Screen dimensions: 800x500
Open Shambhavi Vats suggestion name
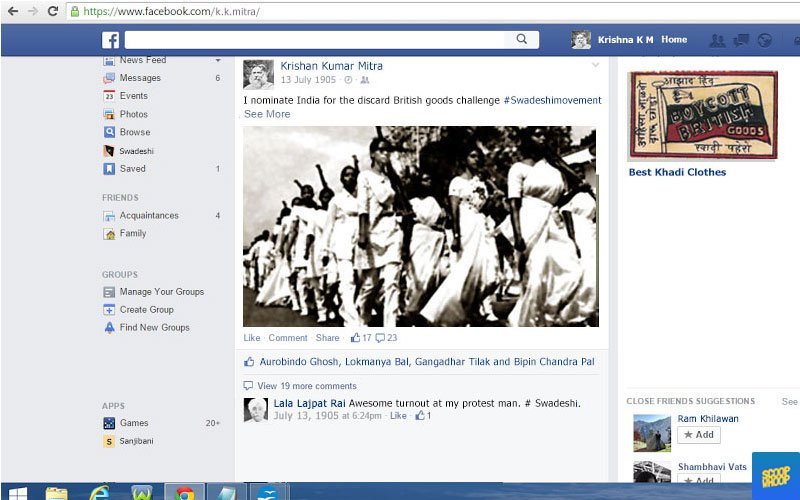712,466
